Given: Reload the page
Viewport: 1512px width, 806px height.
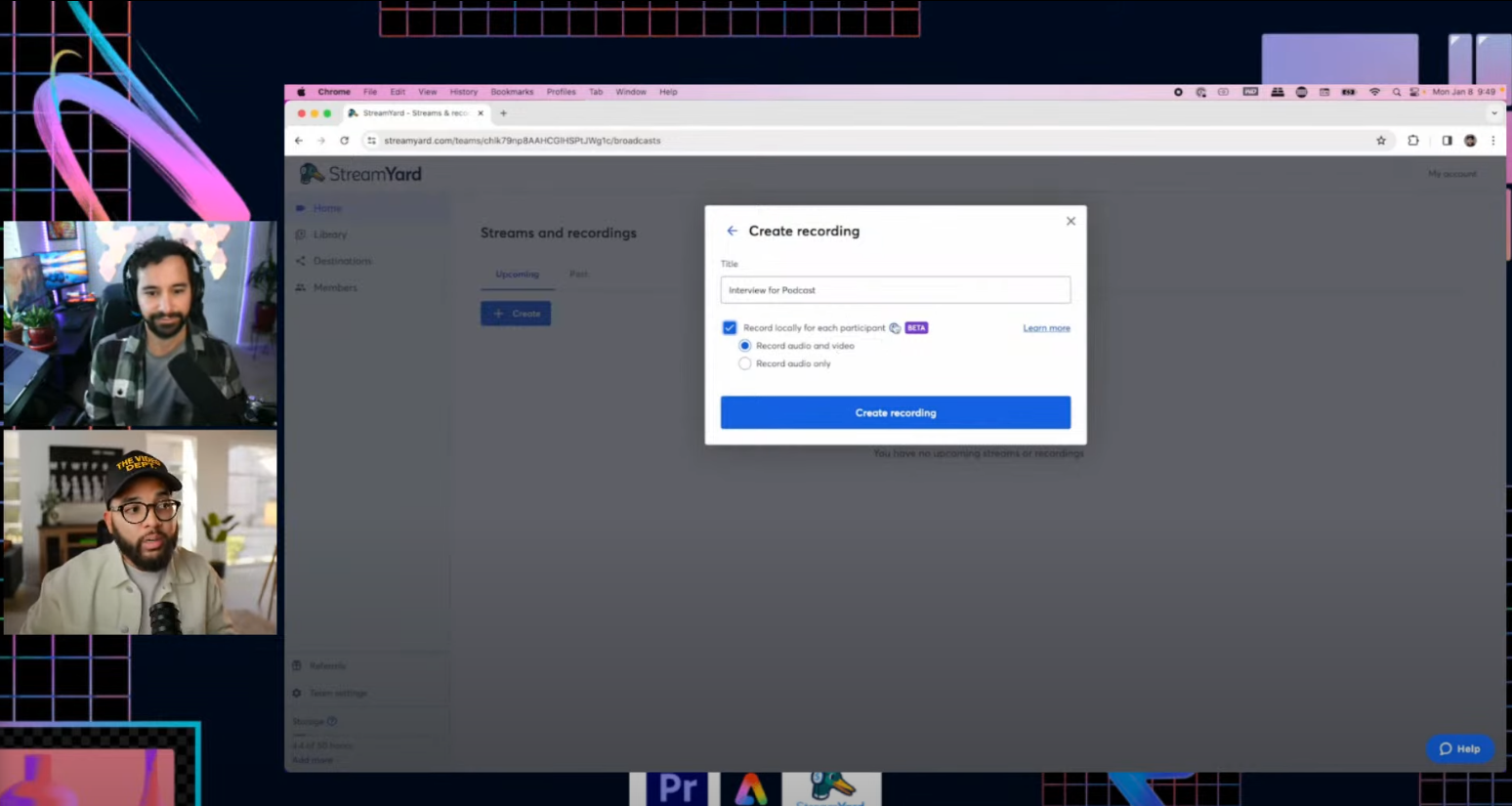Looking at the screenshot, I should (x=344, y=141).
